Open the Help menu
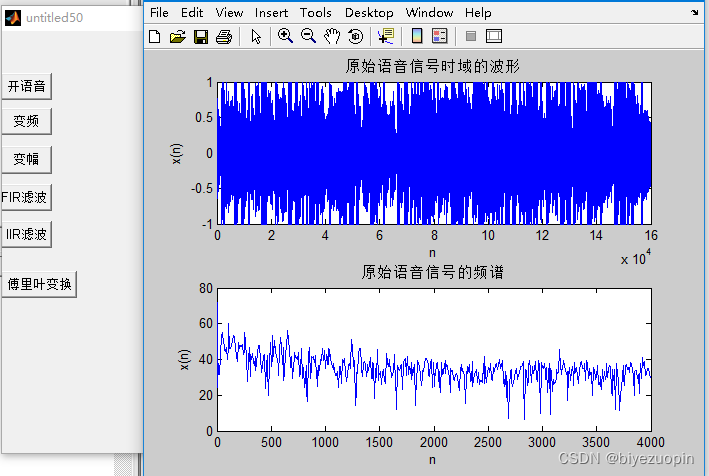 point(478,13)
